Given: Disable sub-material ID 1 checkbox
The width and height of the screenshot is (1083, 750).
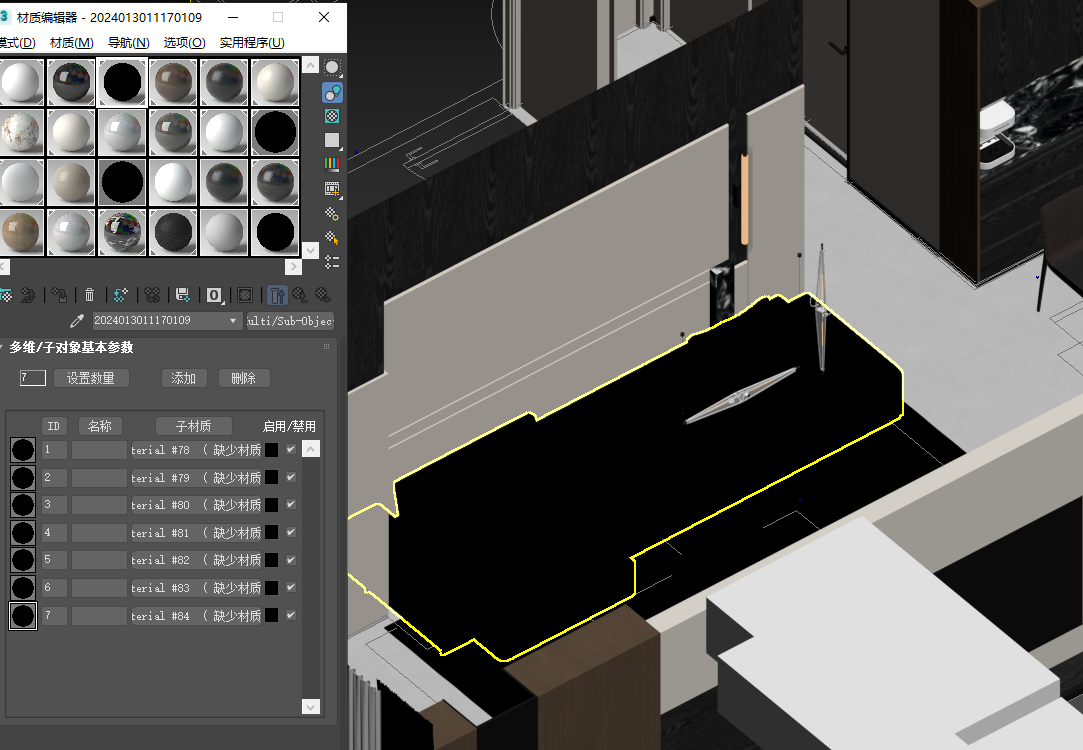Looking at the screenshot, I should click(291, 450).
